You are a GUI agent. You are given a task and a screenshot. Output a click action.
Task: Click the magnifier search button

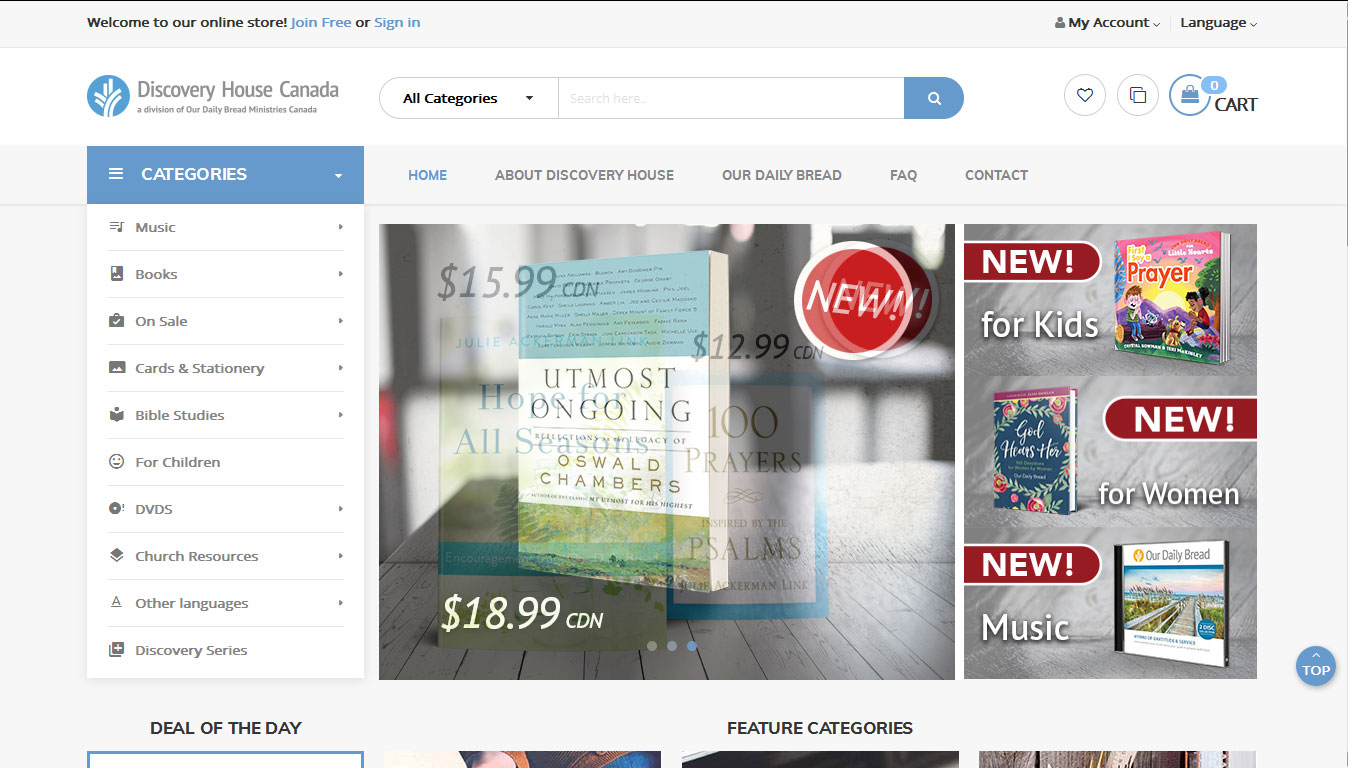[934, 98]
